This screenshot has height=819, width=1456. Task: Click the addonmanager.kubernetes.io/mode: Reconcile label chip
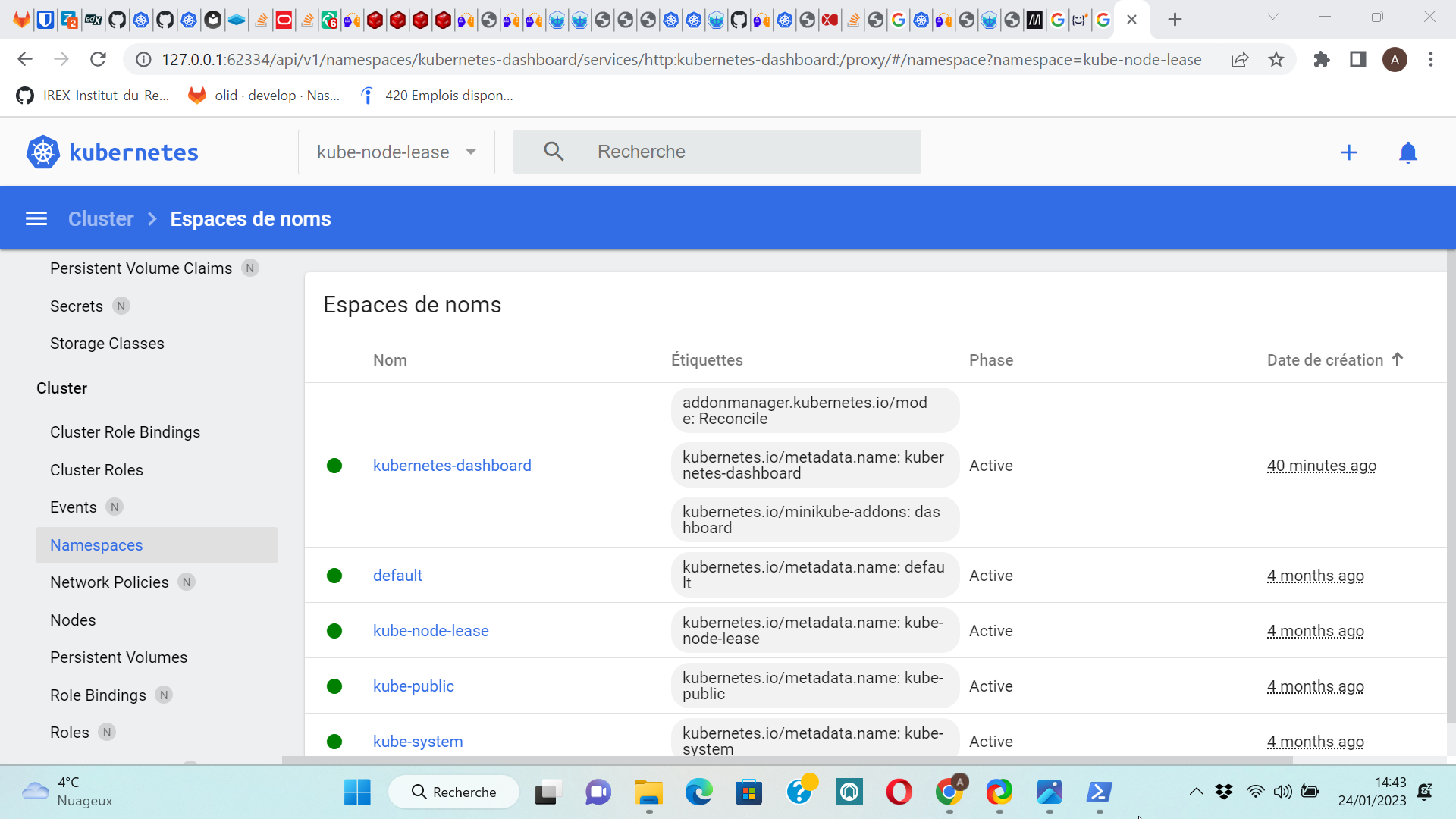pos(815,410)
